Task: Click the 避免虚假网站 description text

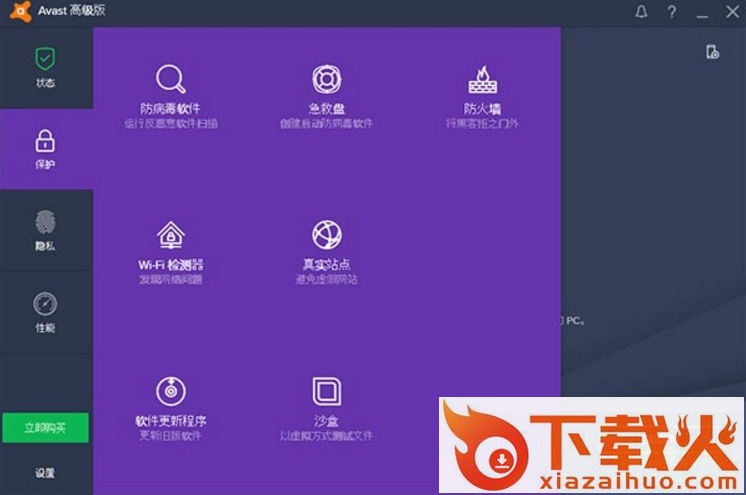Action: [x=326, y=279]
